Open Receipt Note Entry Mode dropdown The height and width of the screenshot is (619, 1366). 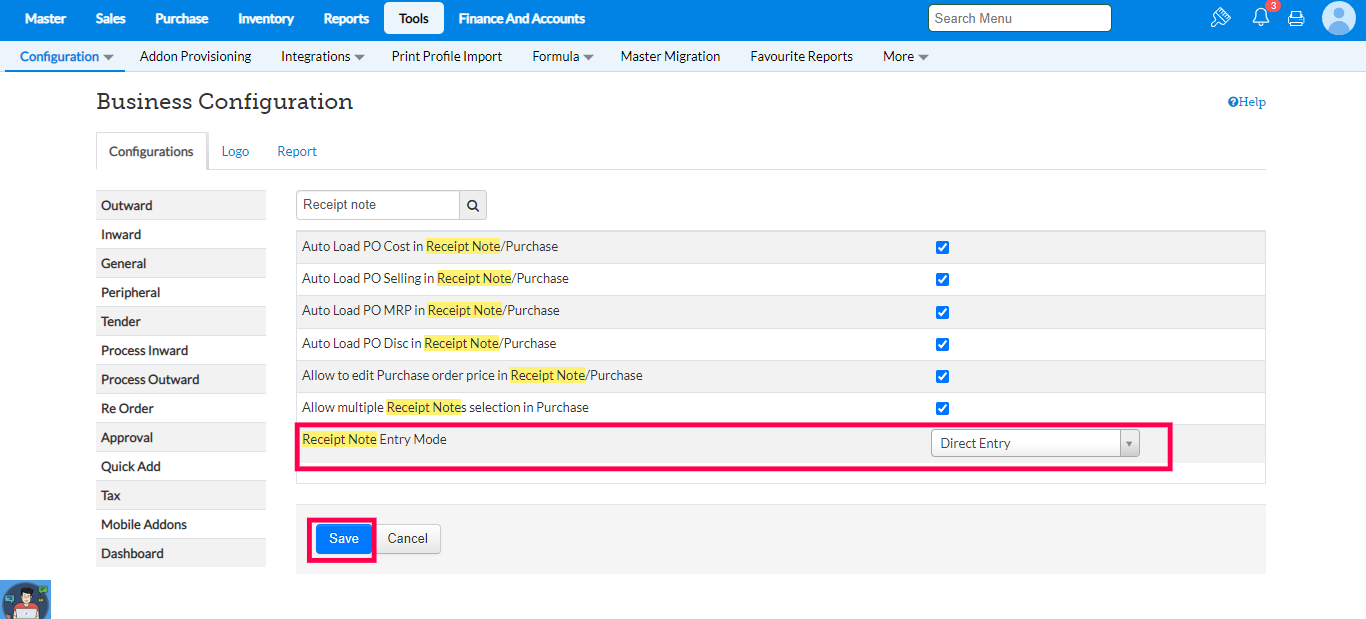[x=1034, y=443]
